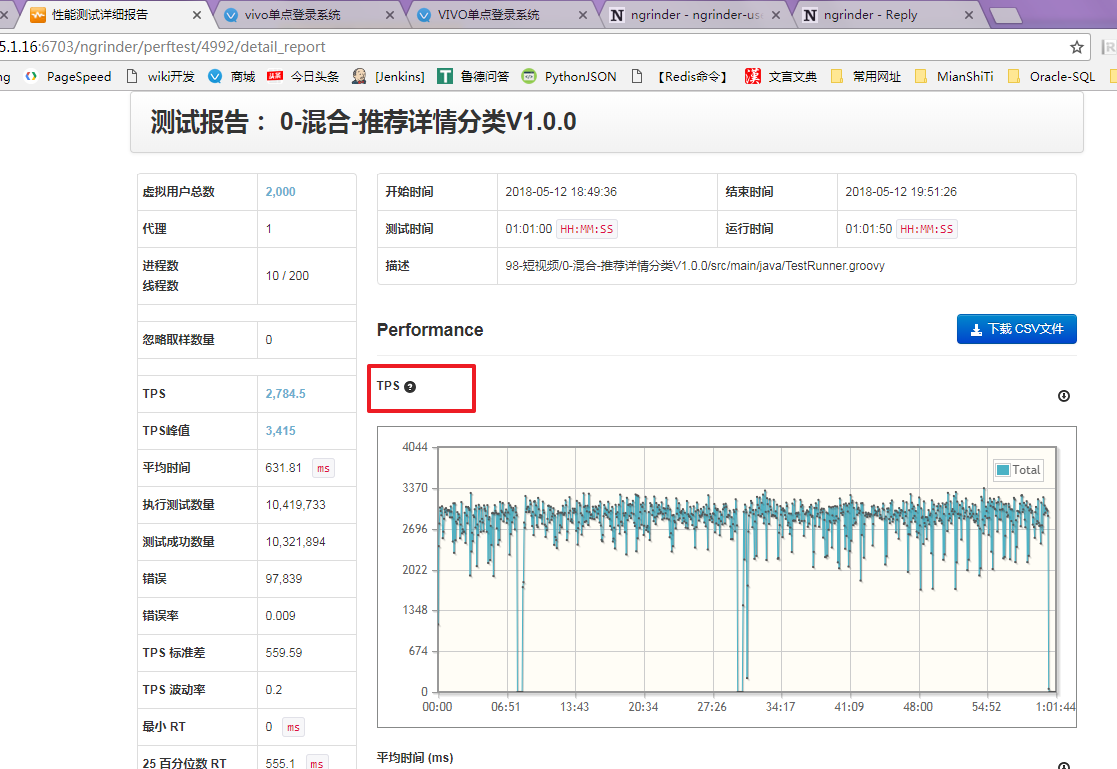Open the PythonJSON bookmark

pyautogui.click(x=569, y=76)
